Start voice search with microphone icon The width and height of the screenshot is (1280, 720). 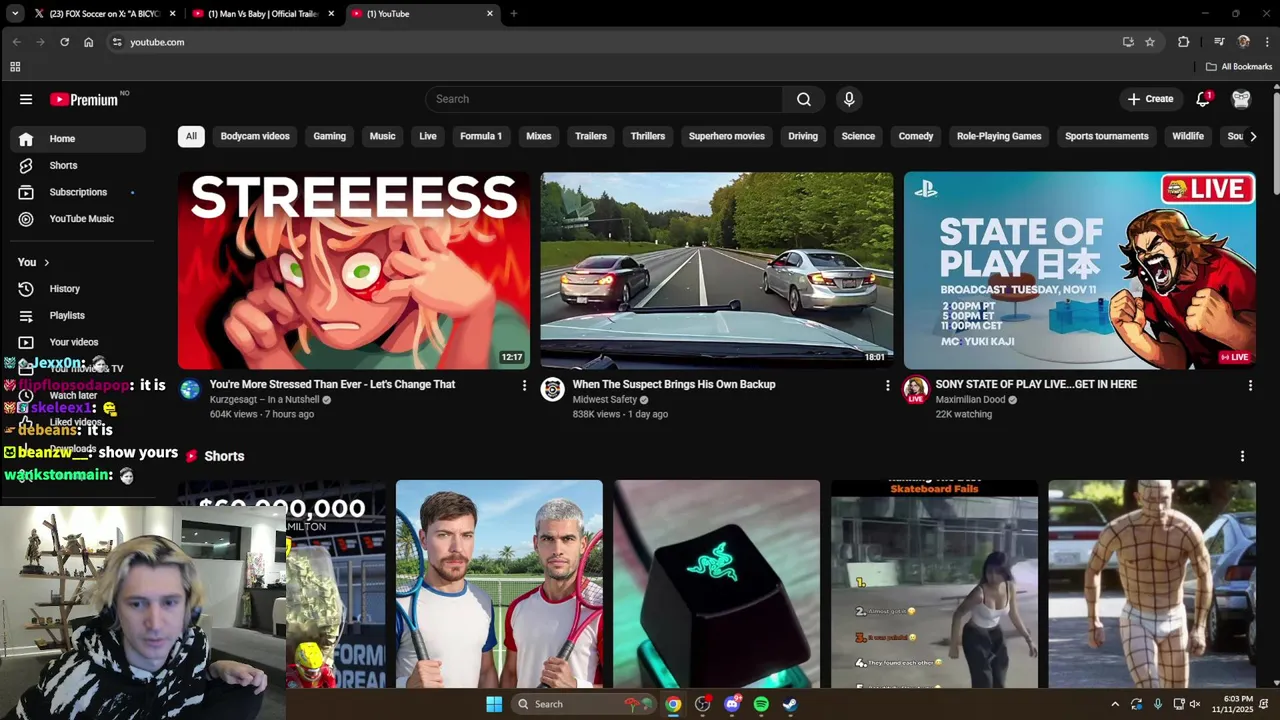click(849, 99)
